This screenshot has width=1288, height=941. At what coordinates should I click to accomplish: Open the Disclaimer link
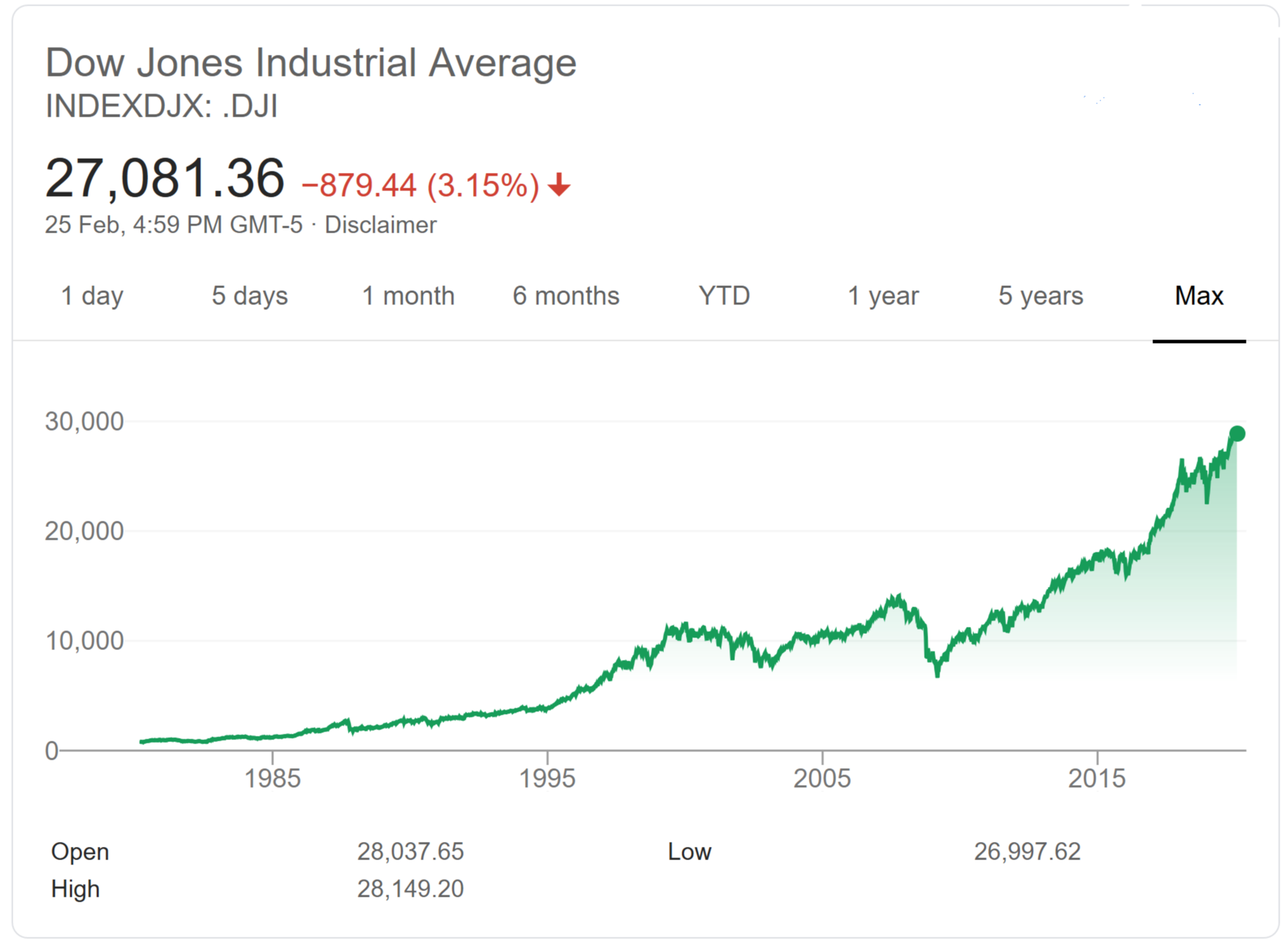(380, 225)
